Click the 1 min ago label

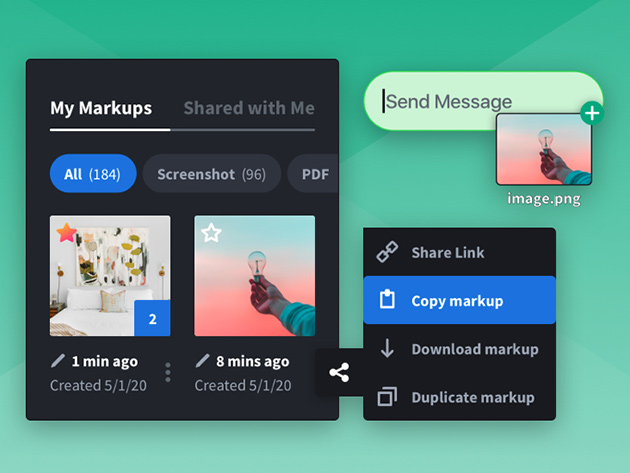click(104, 361)
